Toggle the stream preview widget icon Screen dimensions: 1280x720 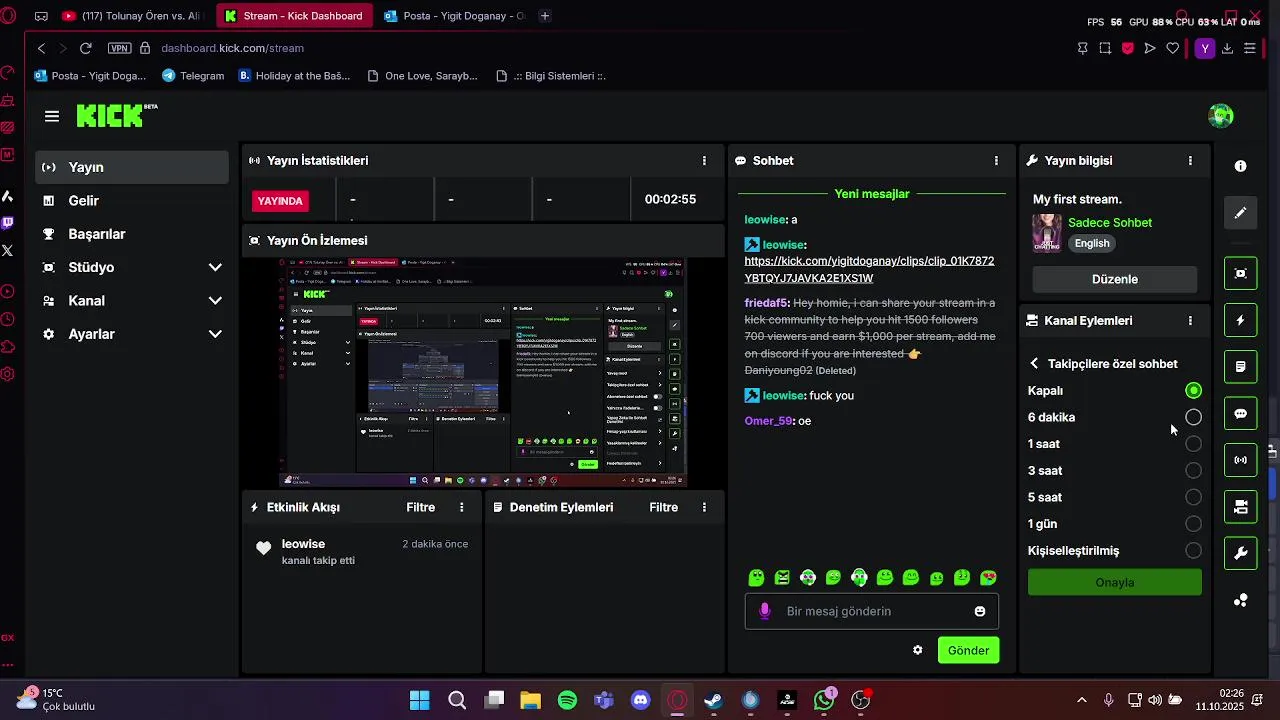click(1240, 273)
